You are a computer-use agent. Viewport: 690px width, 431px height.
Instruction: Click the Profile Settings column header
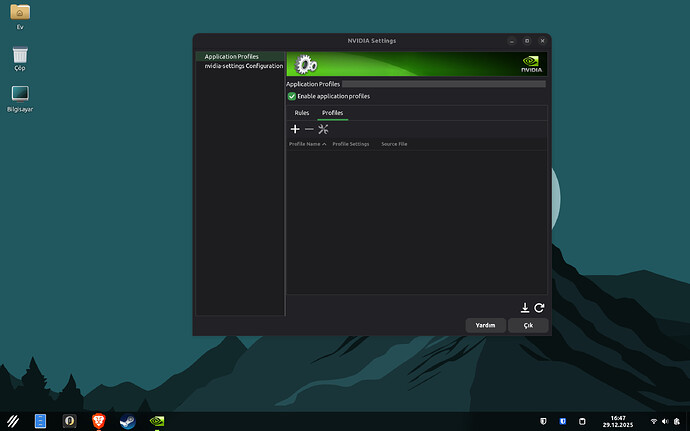coord(350,144)
